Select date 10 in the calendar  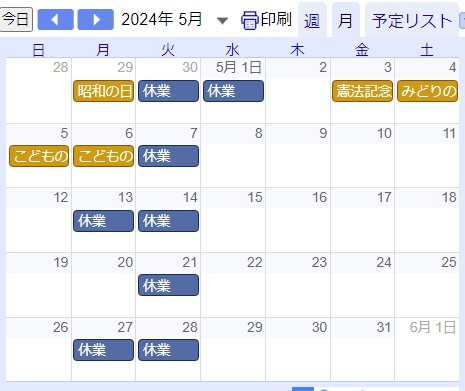click(384, 133)
